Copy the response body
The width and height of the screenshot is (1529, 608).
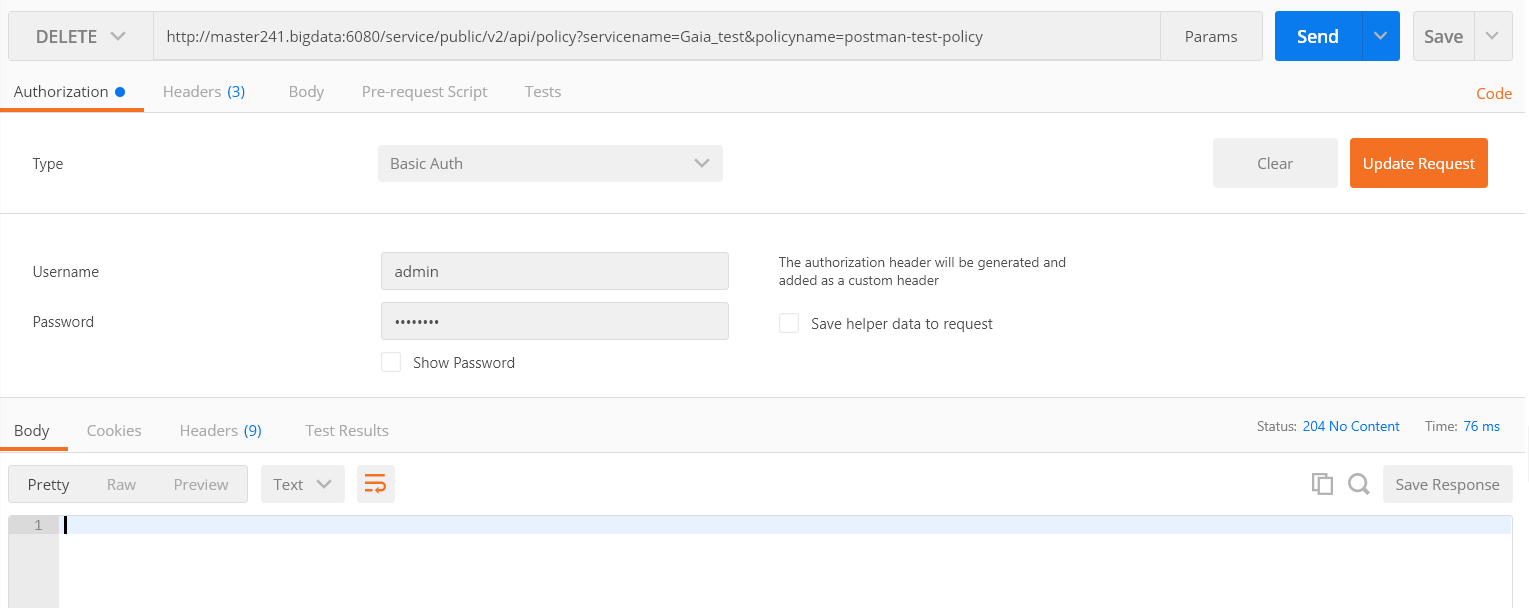[x=1322, y=484]
